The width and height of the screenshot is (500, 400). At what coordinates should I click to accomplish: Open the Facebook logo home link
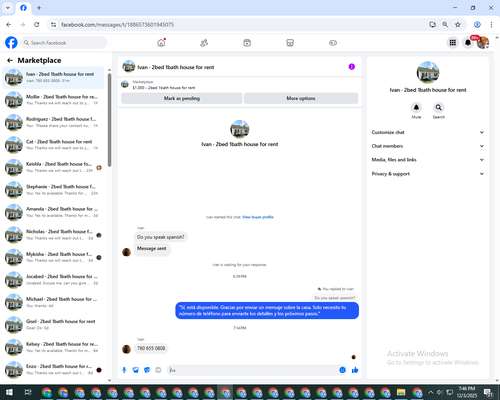pyautogui.click(x=11, y=43)
